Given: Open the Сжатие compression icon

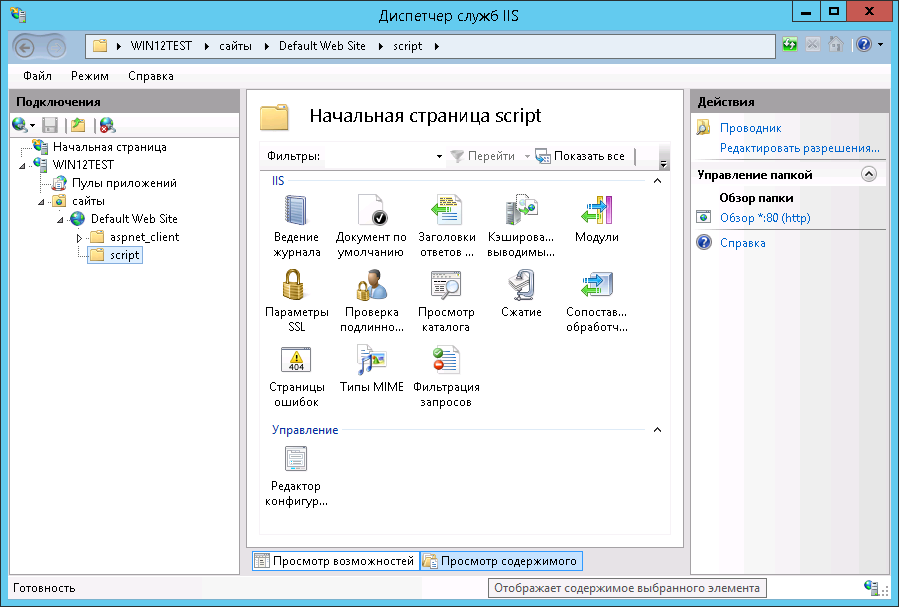Looking at the screenshot, I should click(521, 287).
